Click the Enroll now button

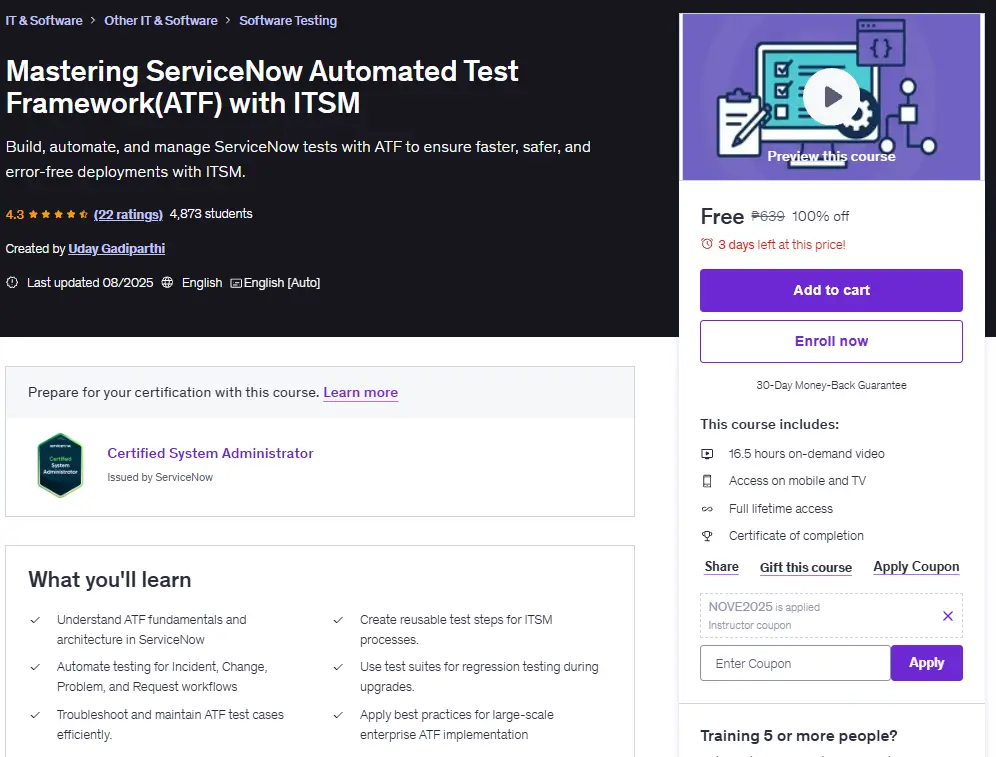831,341
